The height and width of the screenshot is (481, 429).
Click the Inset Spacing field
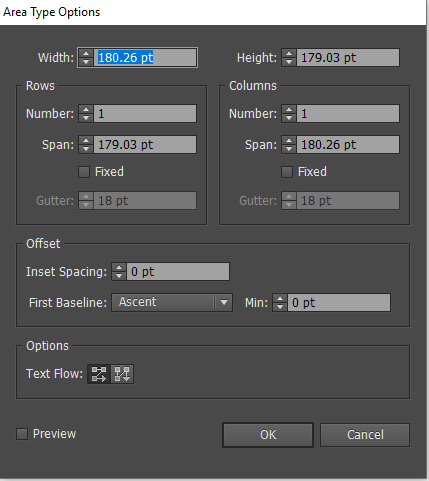178,272
